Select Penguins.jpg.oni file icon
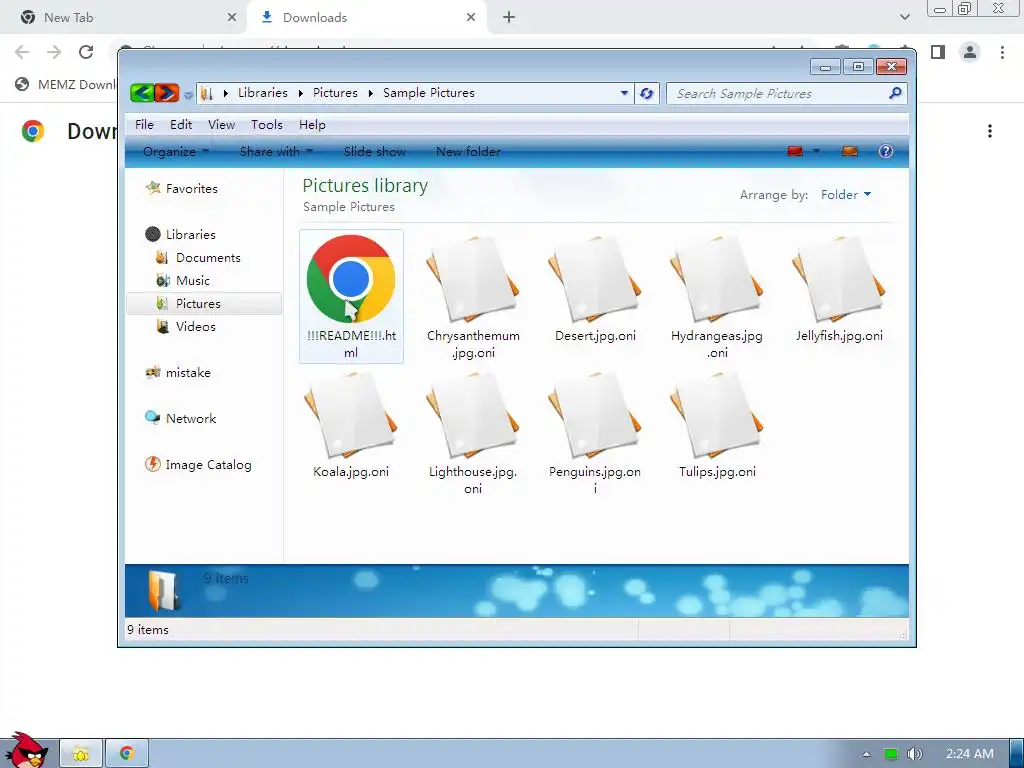Viewport: 1024px width, 768px height. pyautogui.click(x=595, y=415)
